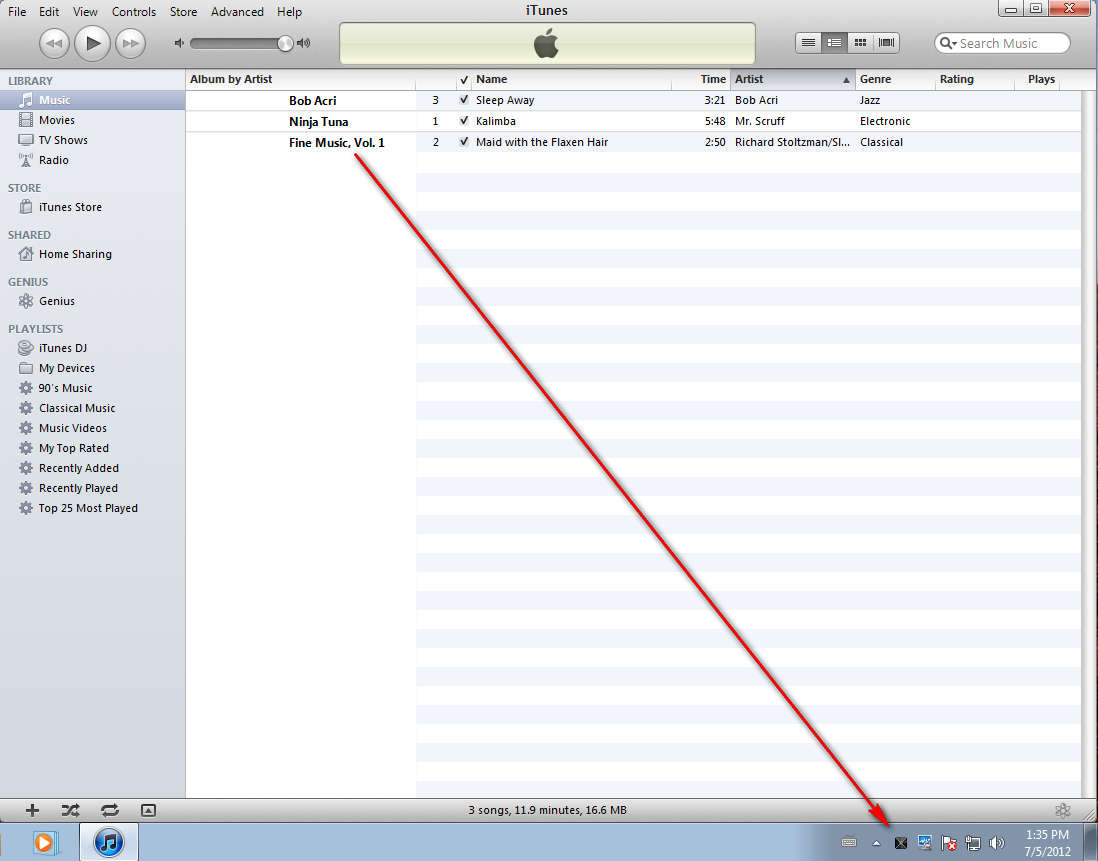Create a new playlist with the plus button
The image size is (1098, 861).
(x=32, y=811)
